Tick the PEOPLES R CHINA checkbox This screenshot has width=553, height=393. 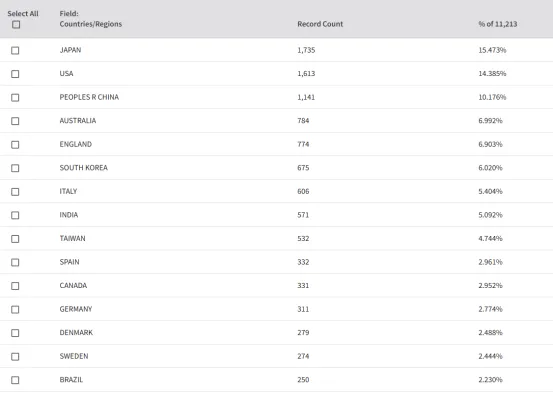15,97
